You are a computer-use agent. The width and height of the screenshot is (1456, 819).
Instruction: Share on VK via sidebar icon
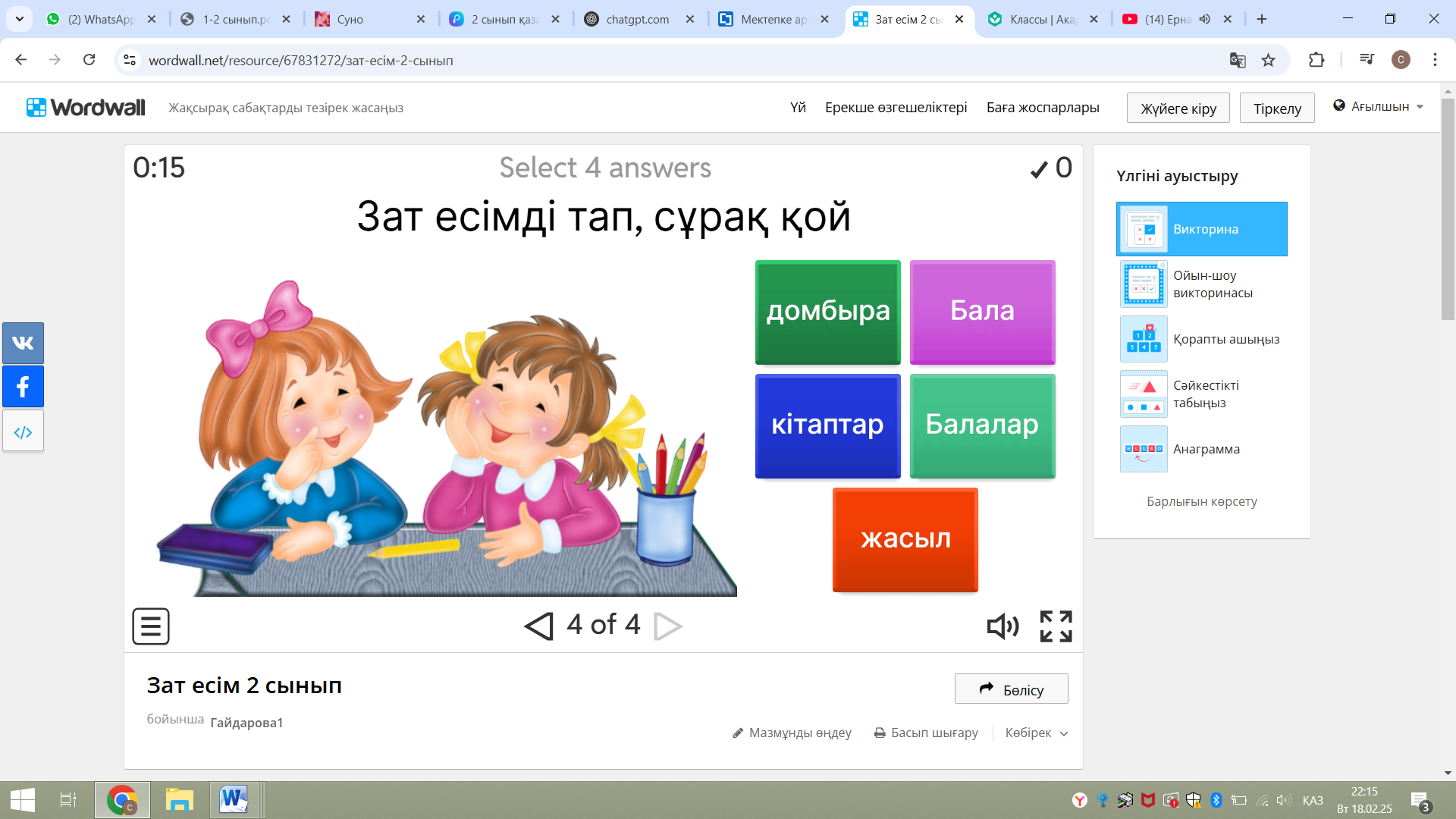[x=23, y=343]
